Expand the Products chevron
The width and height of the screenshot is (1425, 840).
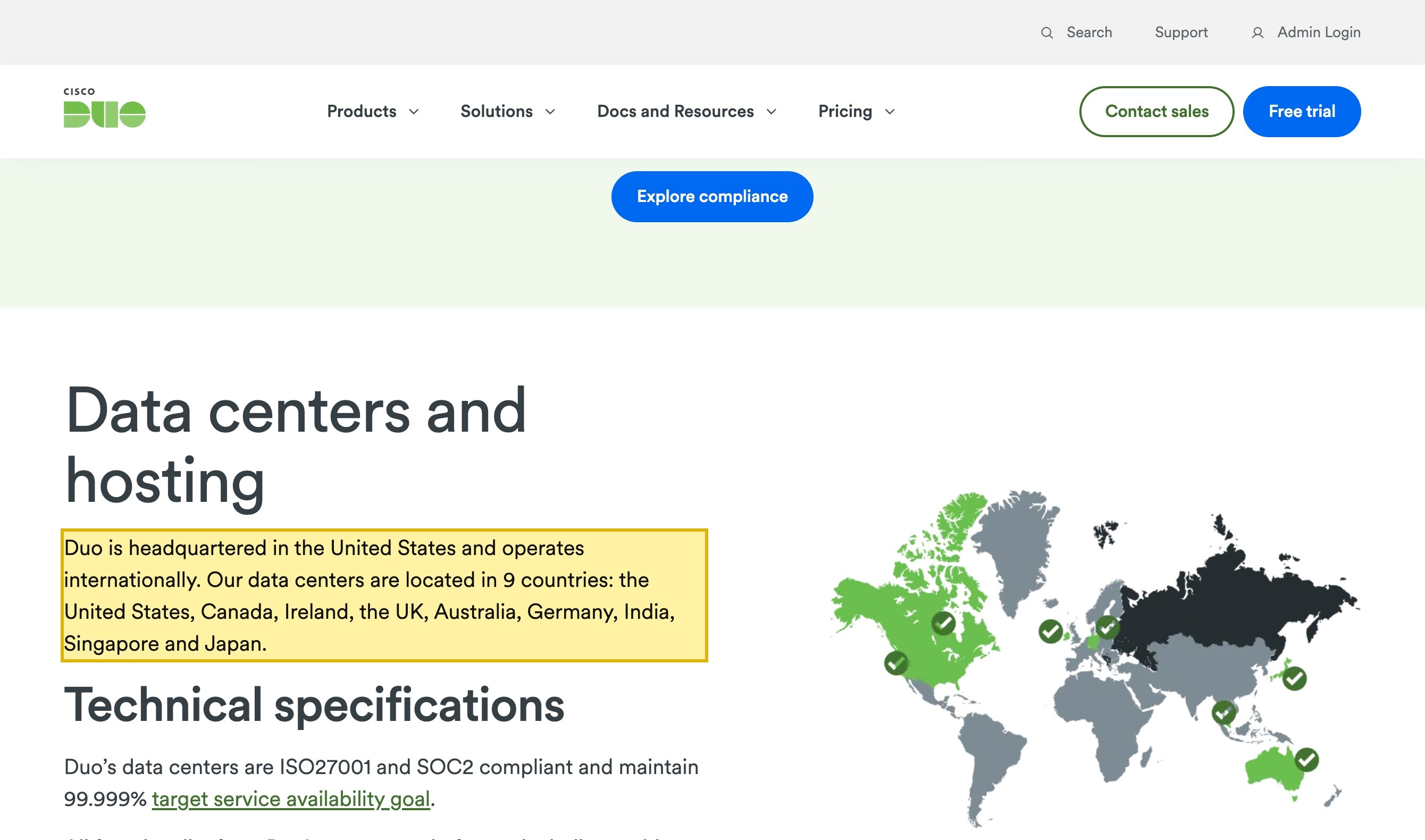point(414,112)
